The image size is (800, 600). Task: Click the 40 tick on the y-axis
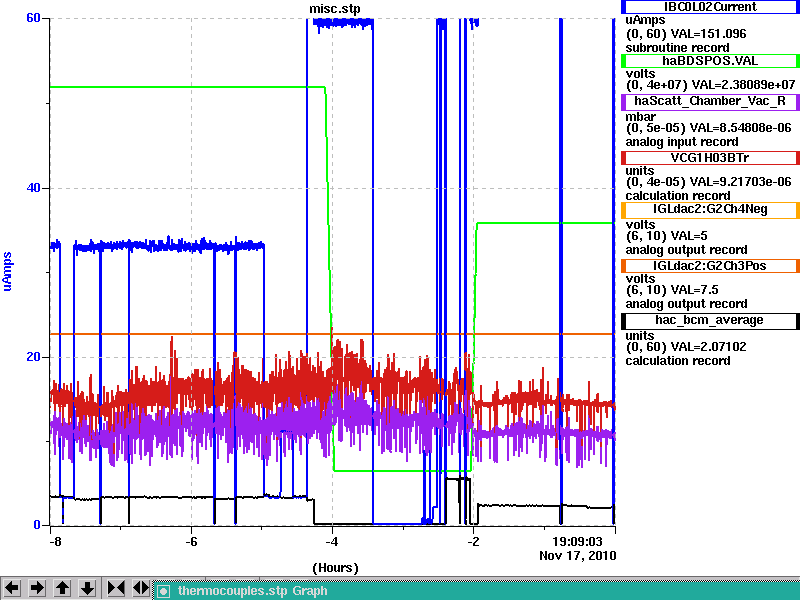[x=33, y=188]
